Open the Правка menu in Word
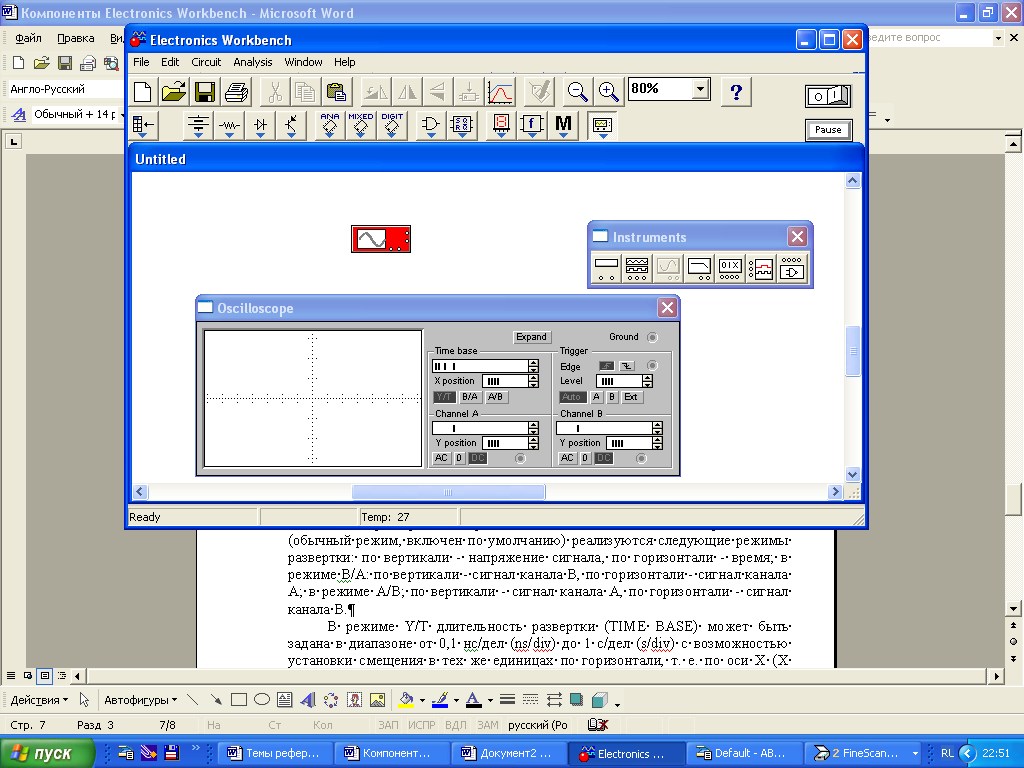 (76, 38)
